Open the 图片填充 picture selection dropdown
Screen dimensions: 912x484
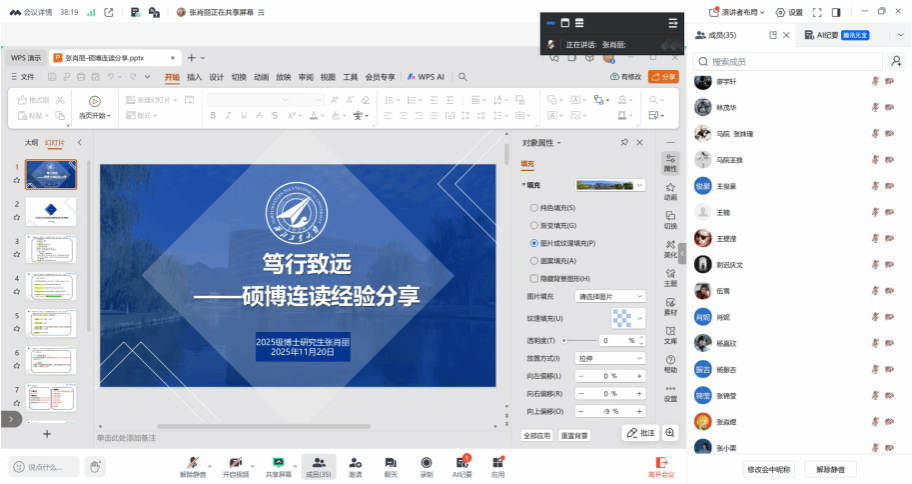point(610,296)
